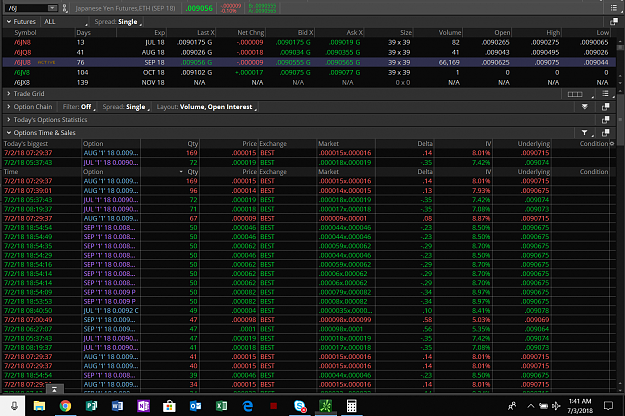Select the 7/2/18 07:39:01 trade row
The width and height of the screenshot is (625, 416).
click(x=306, y=190)
